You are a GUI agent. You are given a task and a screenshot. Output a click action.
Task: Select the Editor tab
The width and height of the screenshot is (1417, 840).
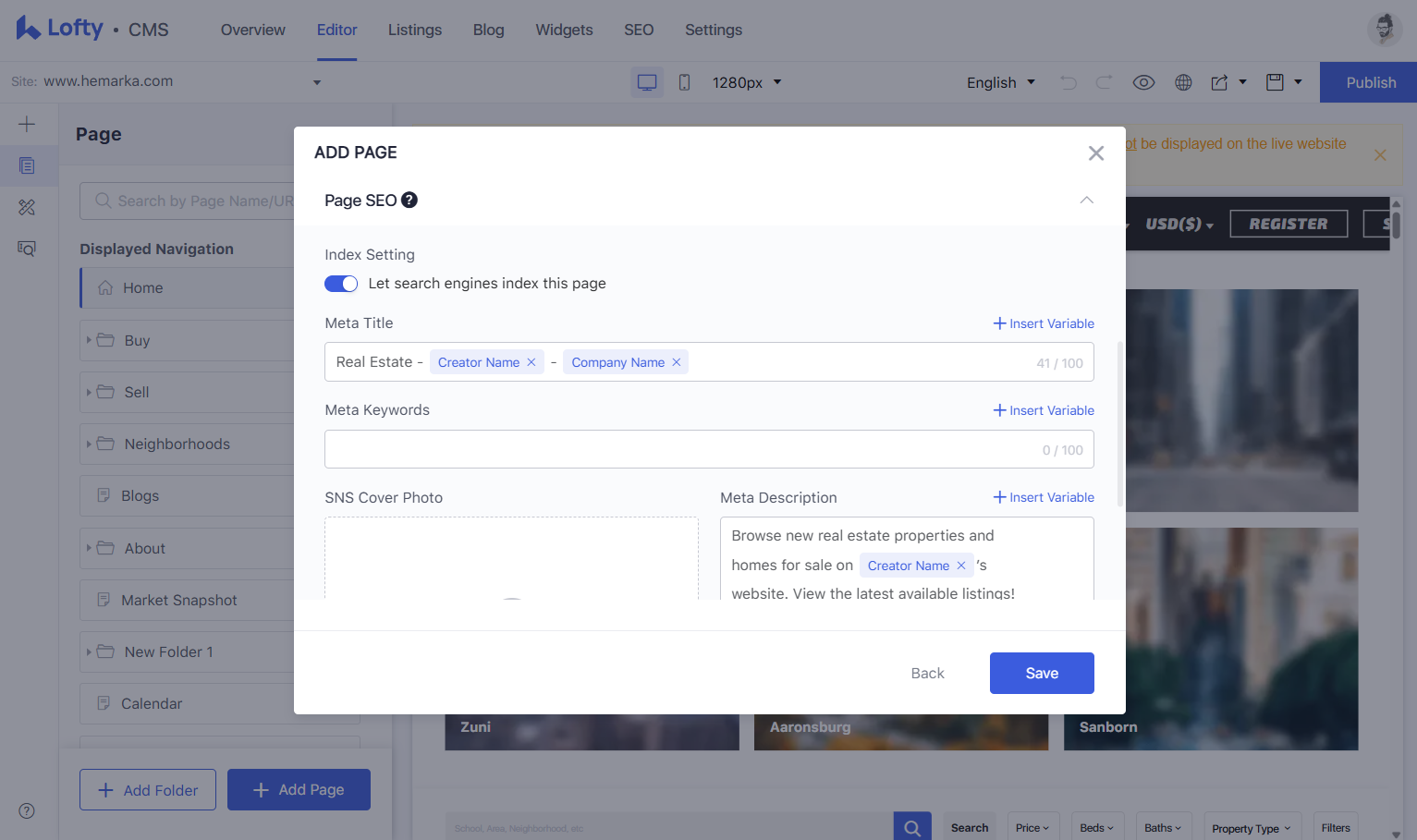point(337,30)
